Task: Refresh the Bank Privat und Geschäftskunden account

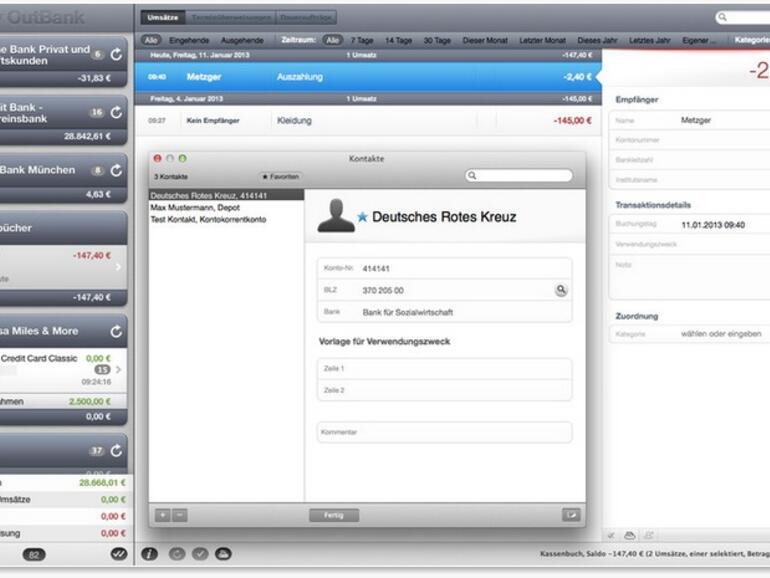Action: pyautogui.click(x=116, y=55)
